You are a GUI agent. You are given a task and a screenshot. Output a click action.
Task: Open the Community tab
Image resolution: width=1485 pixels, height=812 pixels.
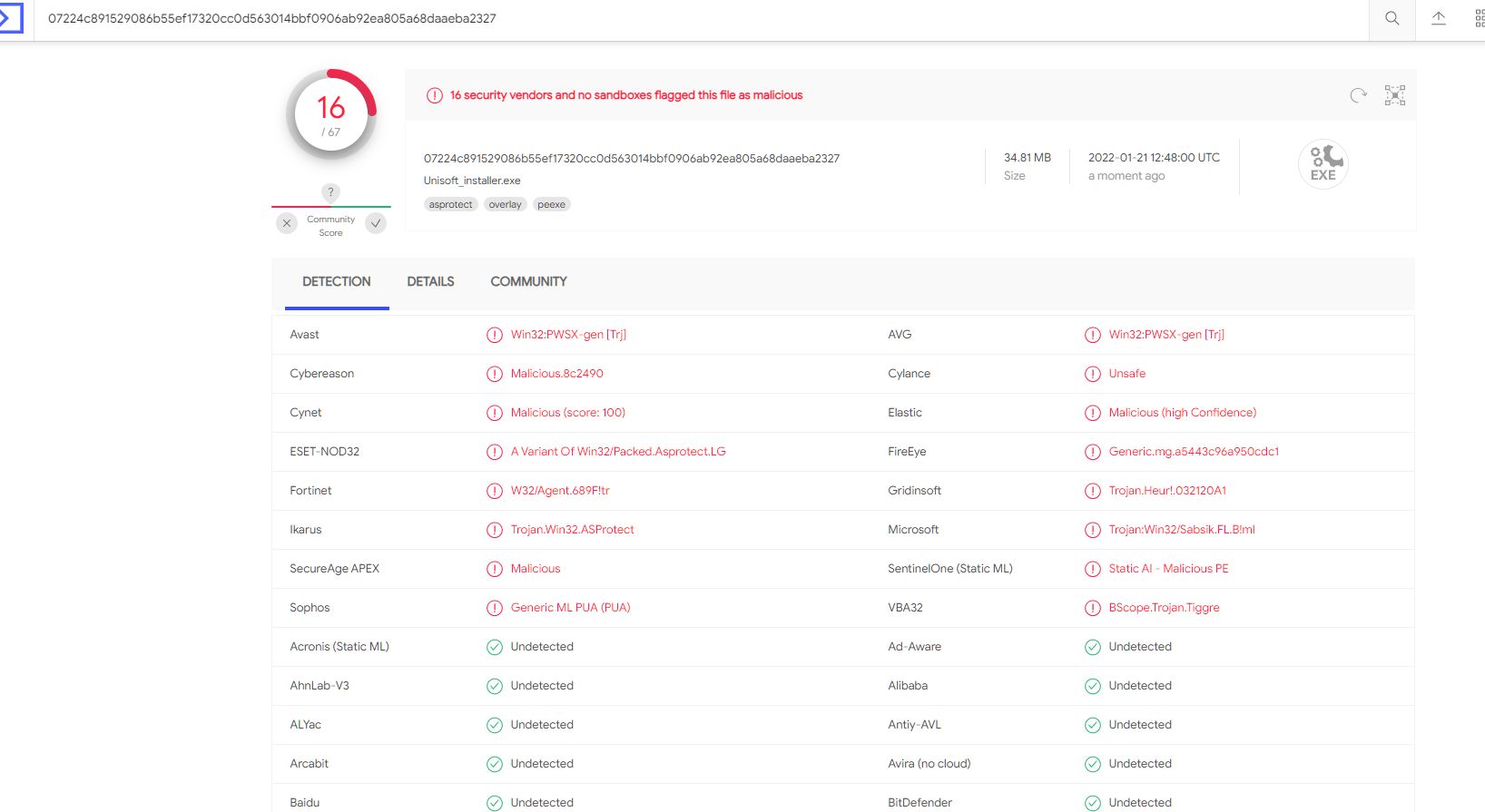tap(528, 282)
